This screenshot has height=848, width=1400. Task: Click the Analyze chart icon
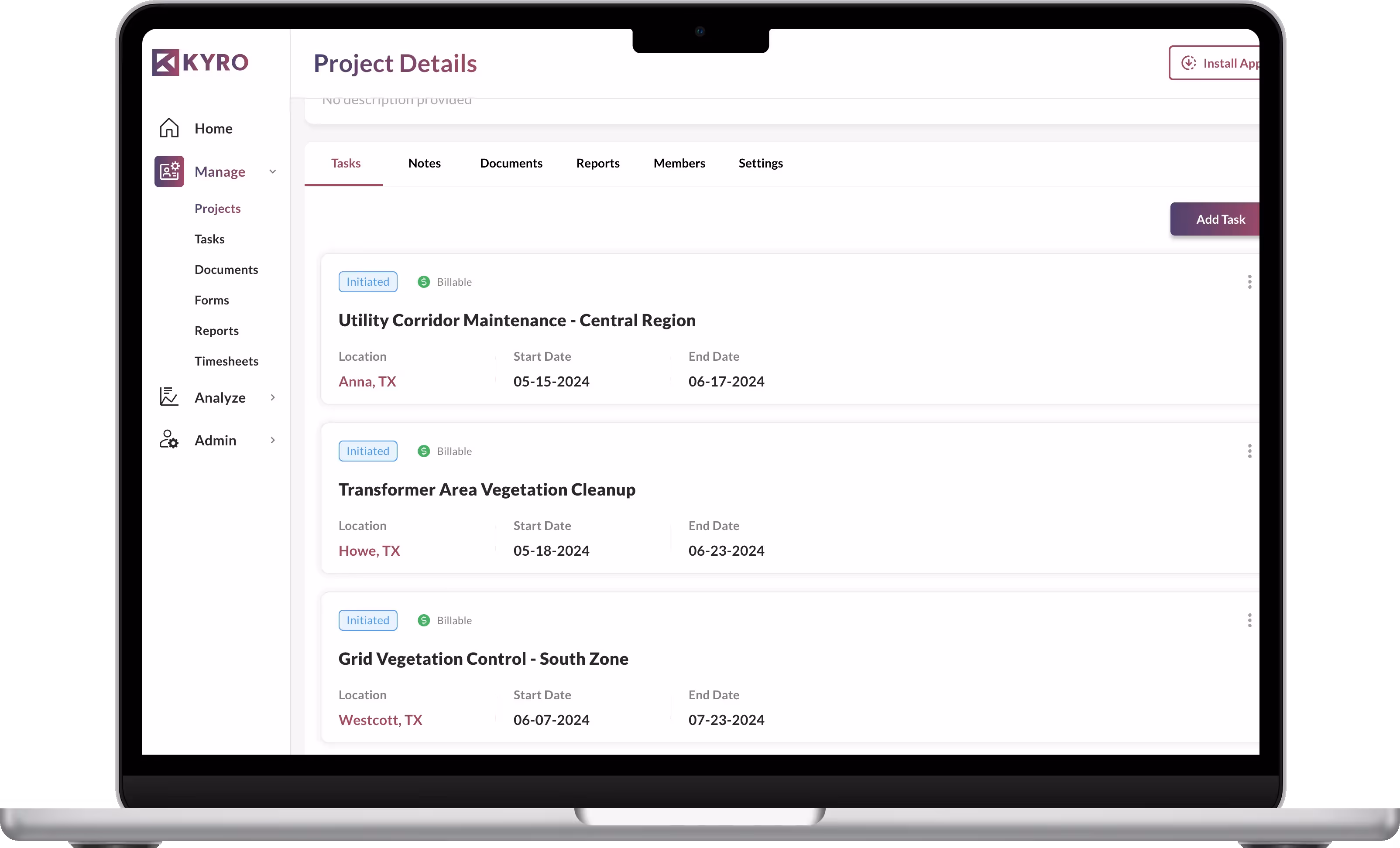169,397
